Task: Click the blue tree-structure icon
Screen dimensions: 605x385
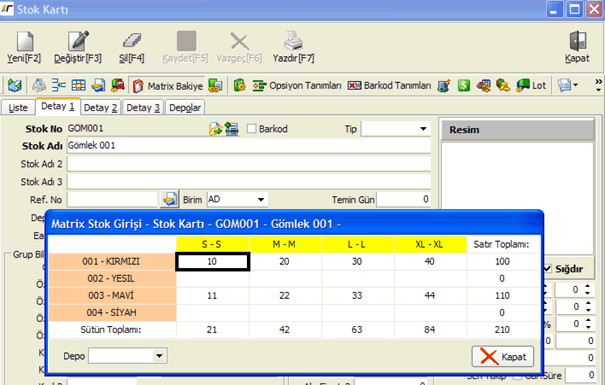Action: tap(59, 85)
